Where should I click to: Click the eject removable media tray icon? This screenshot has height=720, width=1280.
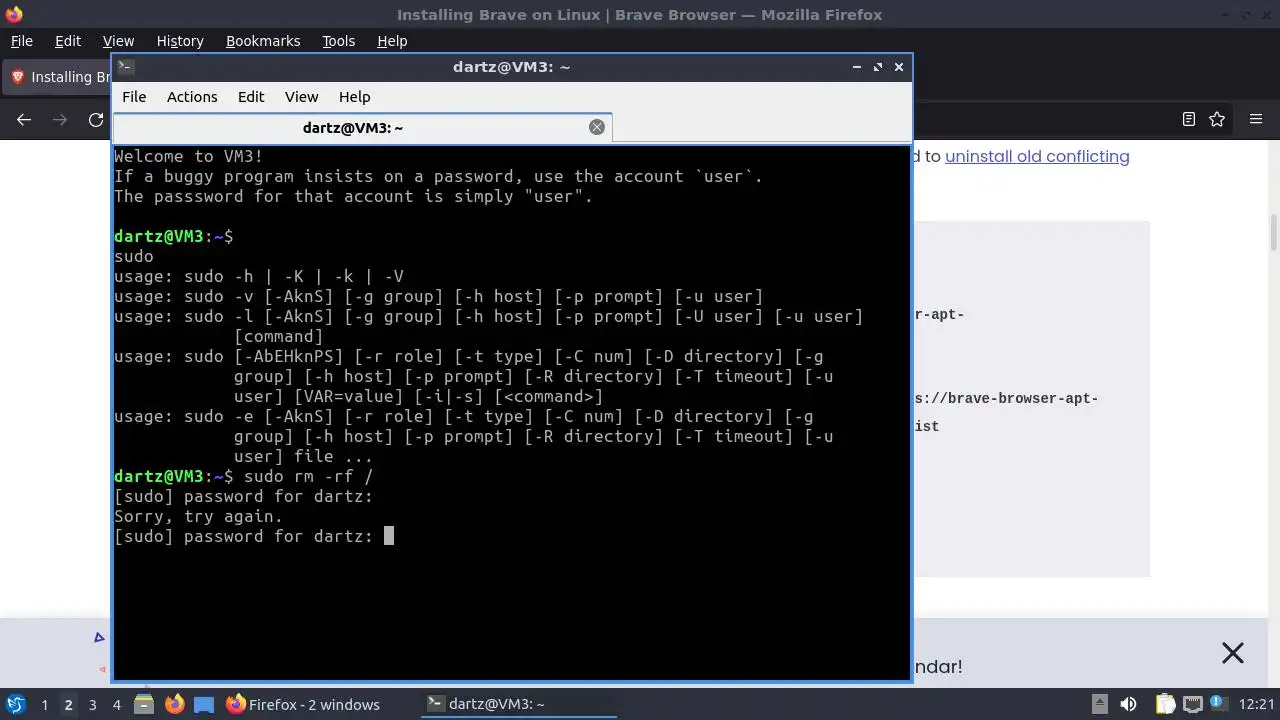1099,704
